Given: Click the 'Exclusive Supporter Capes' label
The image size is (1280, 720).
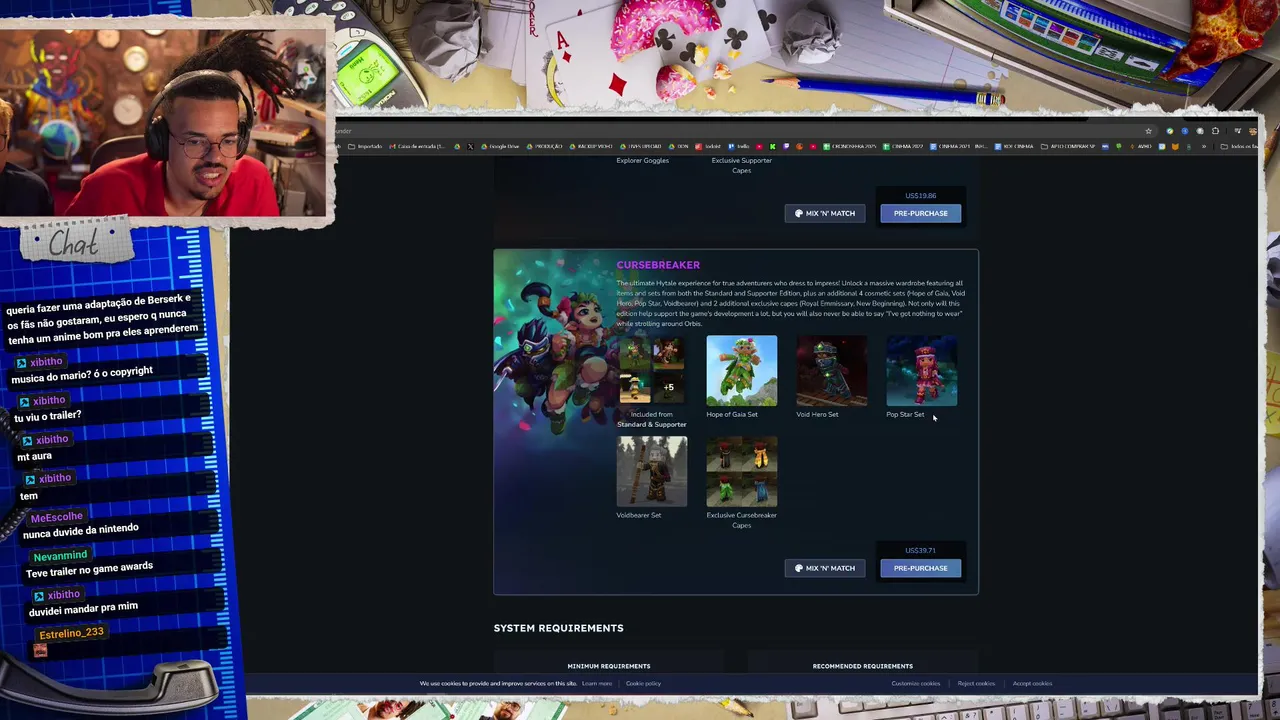Looking at the screenshot, I should click(x=741, y=165).
